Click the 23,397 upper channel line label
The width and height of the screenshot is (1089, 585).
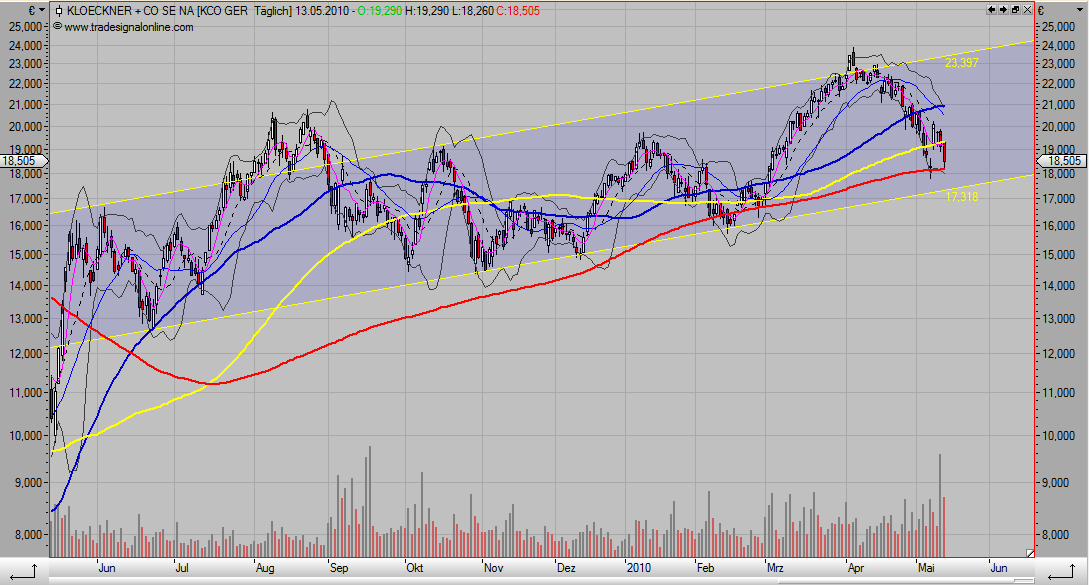(961, 63)
